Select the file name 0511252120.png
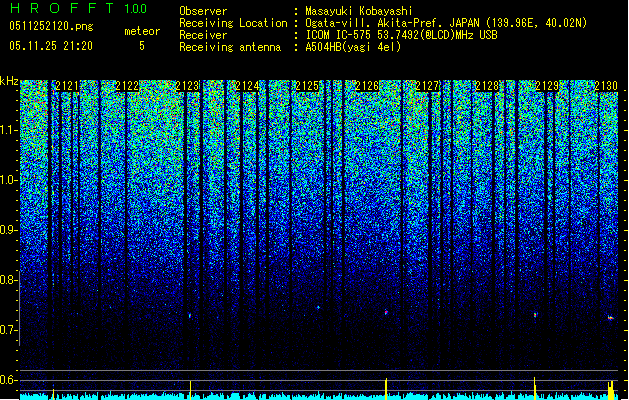 pos(51,27)
